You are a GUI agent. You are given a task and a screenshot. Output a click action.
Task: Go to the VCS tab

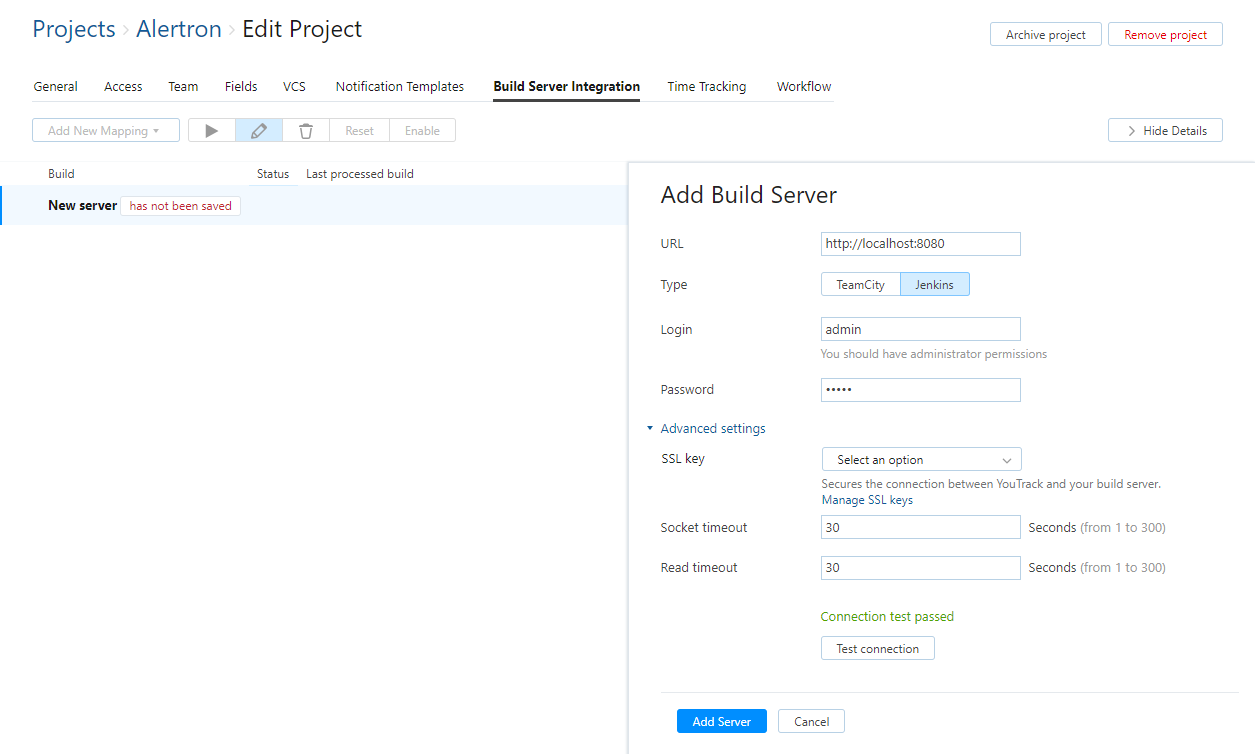click(x=294, y=87)
